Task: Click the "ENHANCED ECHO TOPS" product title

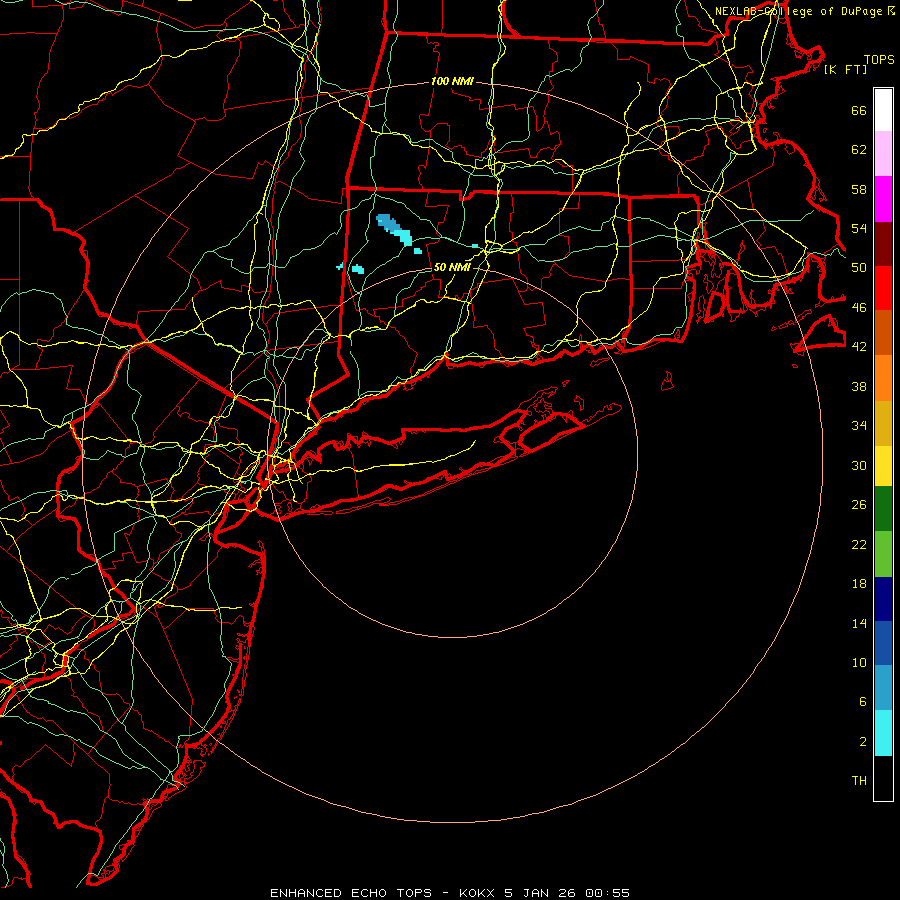Action: (x=351, y=893)
